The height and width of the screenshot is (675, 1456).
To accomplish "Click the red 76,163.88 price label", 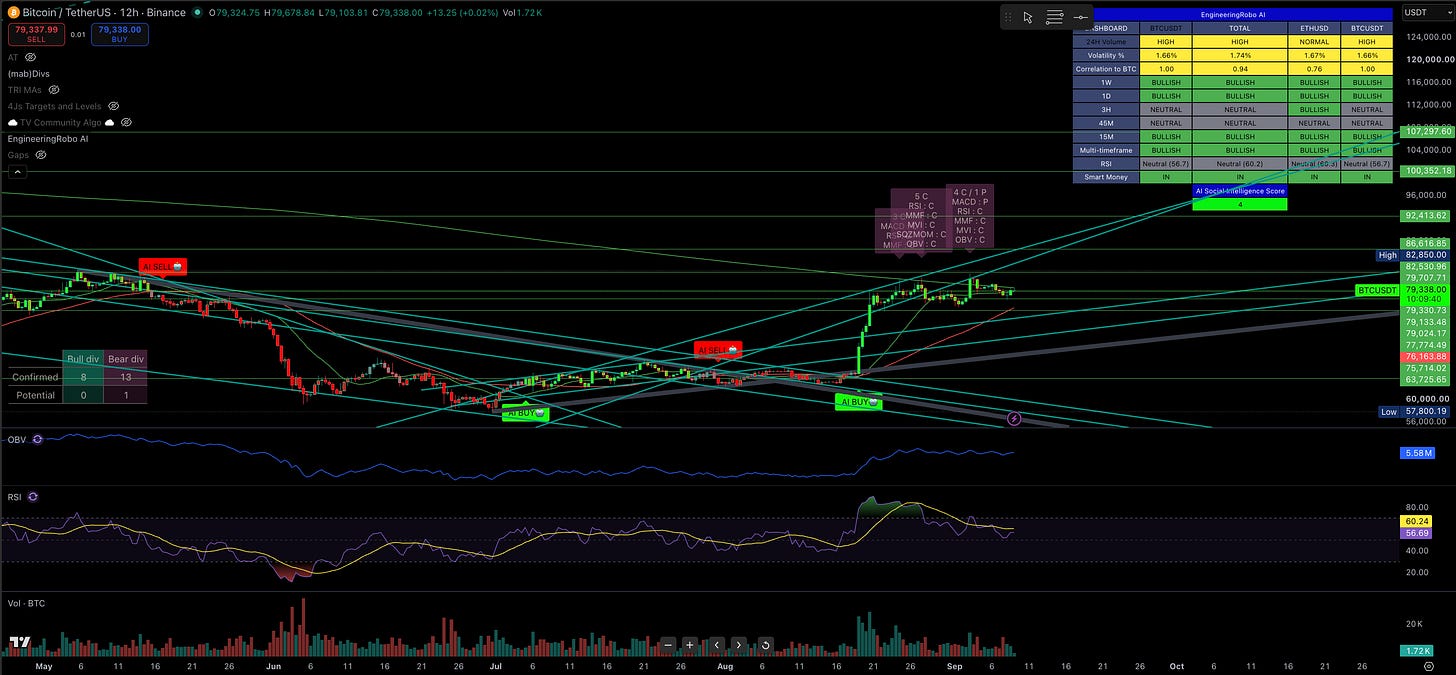I will pos(1424,356).
